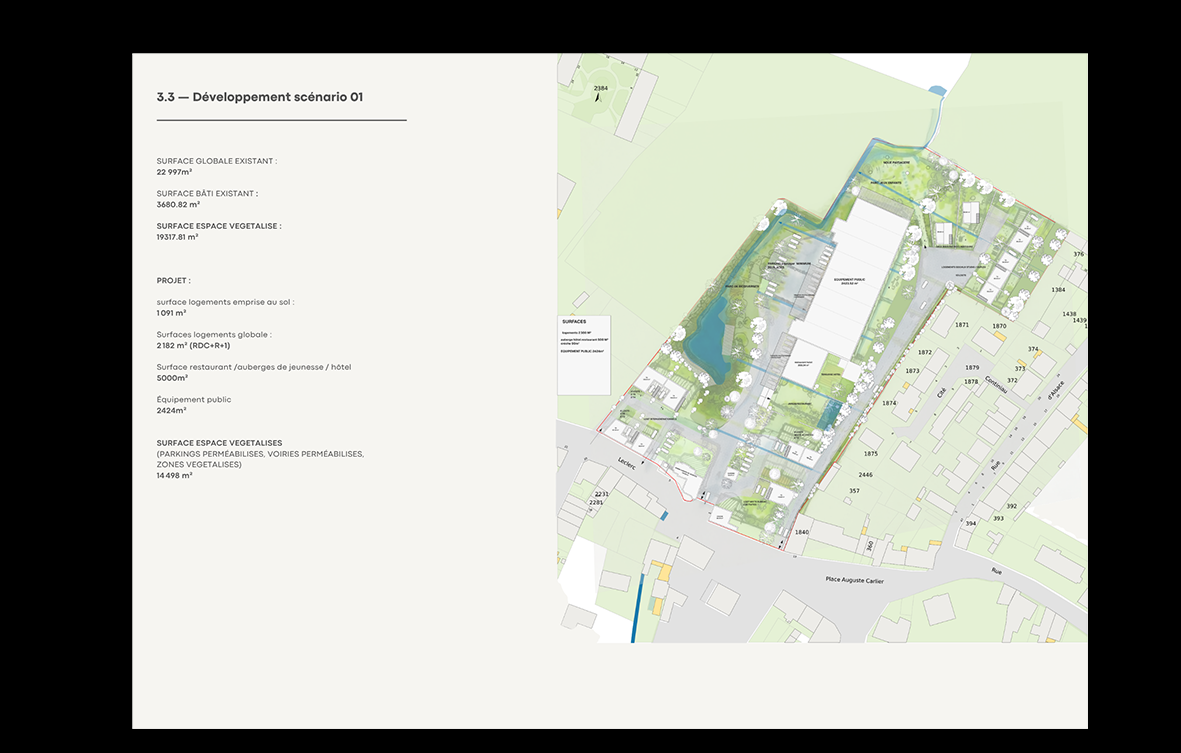Click the heading "3.3 — Développement scénario 01"

tap(260, 97)
